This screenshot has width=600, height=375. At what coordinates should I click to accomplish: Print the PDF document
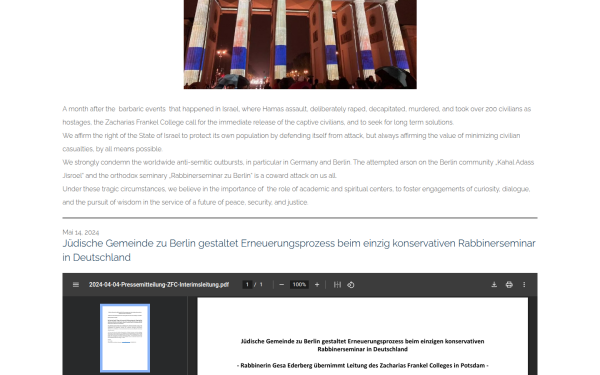[509, 285]
